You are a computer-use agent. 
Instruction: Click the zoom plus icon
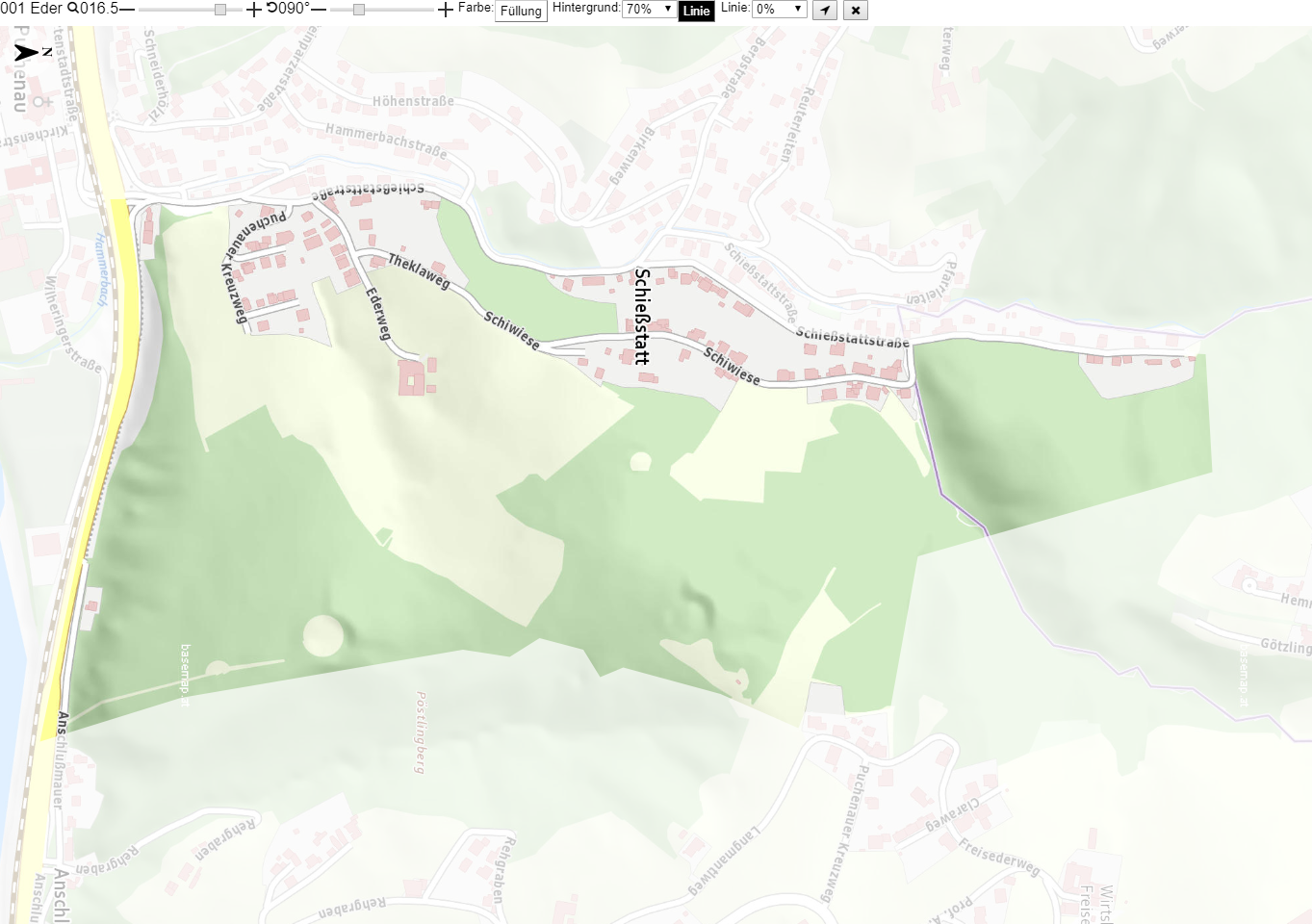pos(254,10)
